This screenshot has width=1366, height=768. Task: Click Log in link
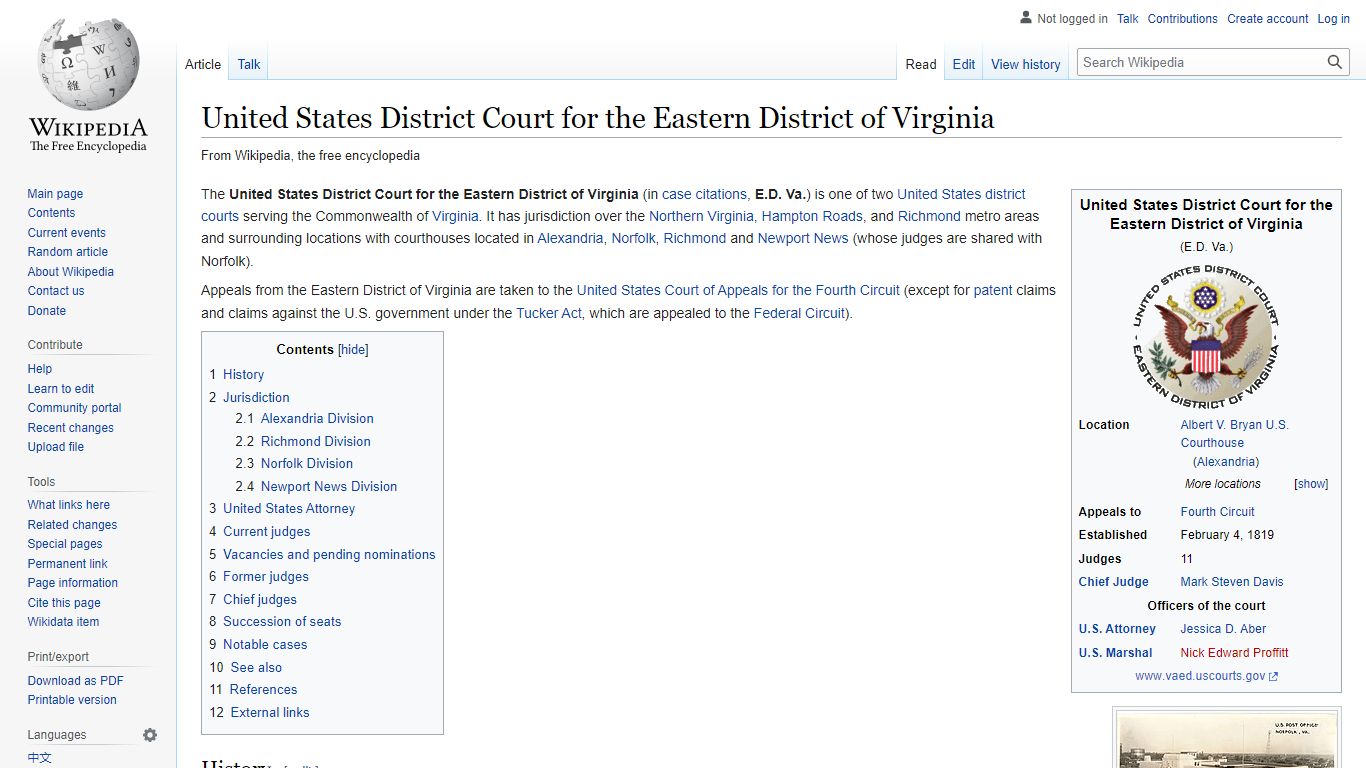1334,19
